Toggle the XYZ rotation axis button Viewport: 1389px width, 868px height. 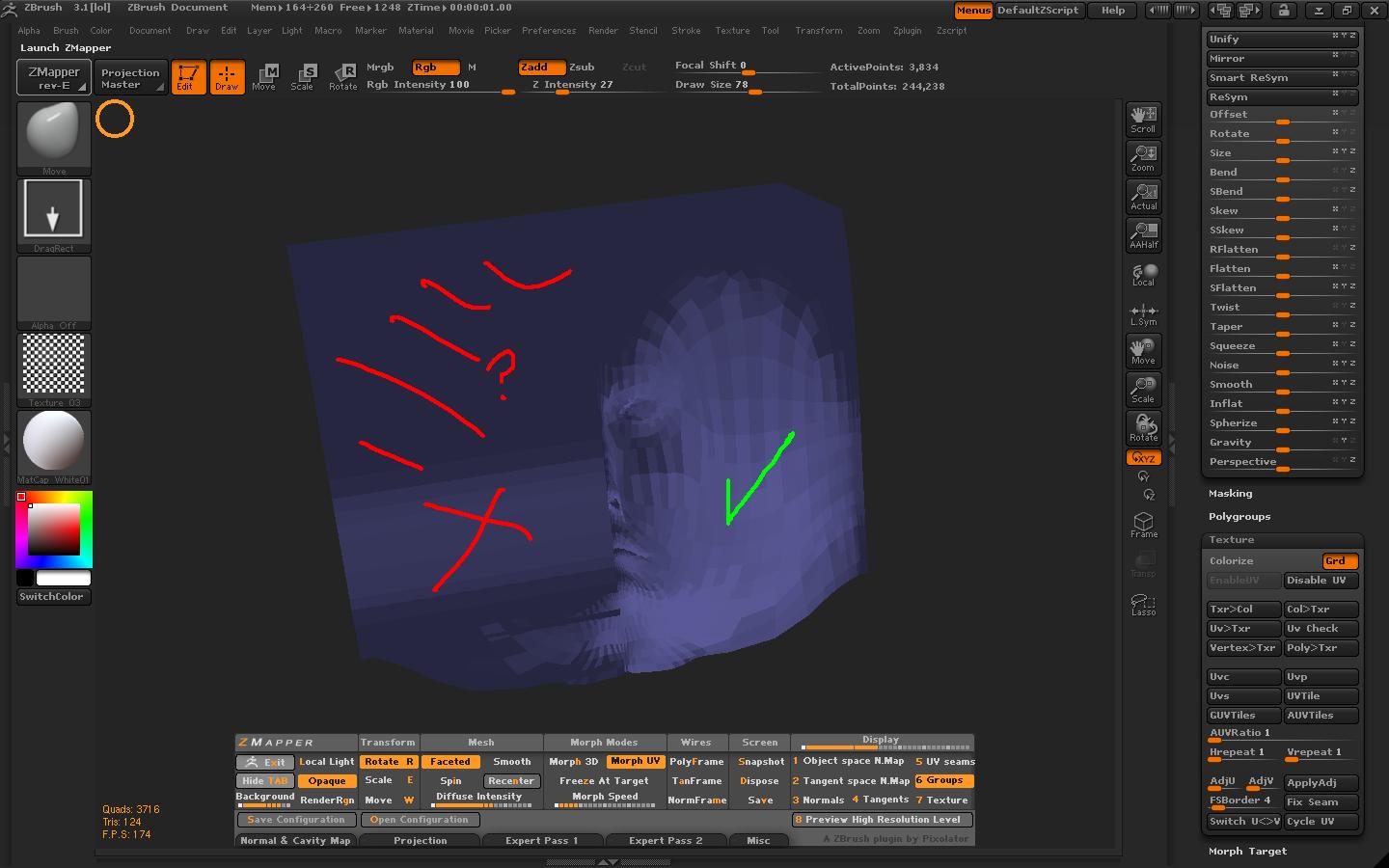click(1143, 457)
